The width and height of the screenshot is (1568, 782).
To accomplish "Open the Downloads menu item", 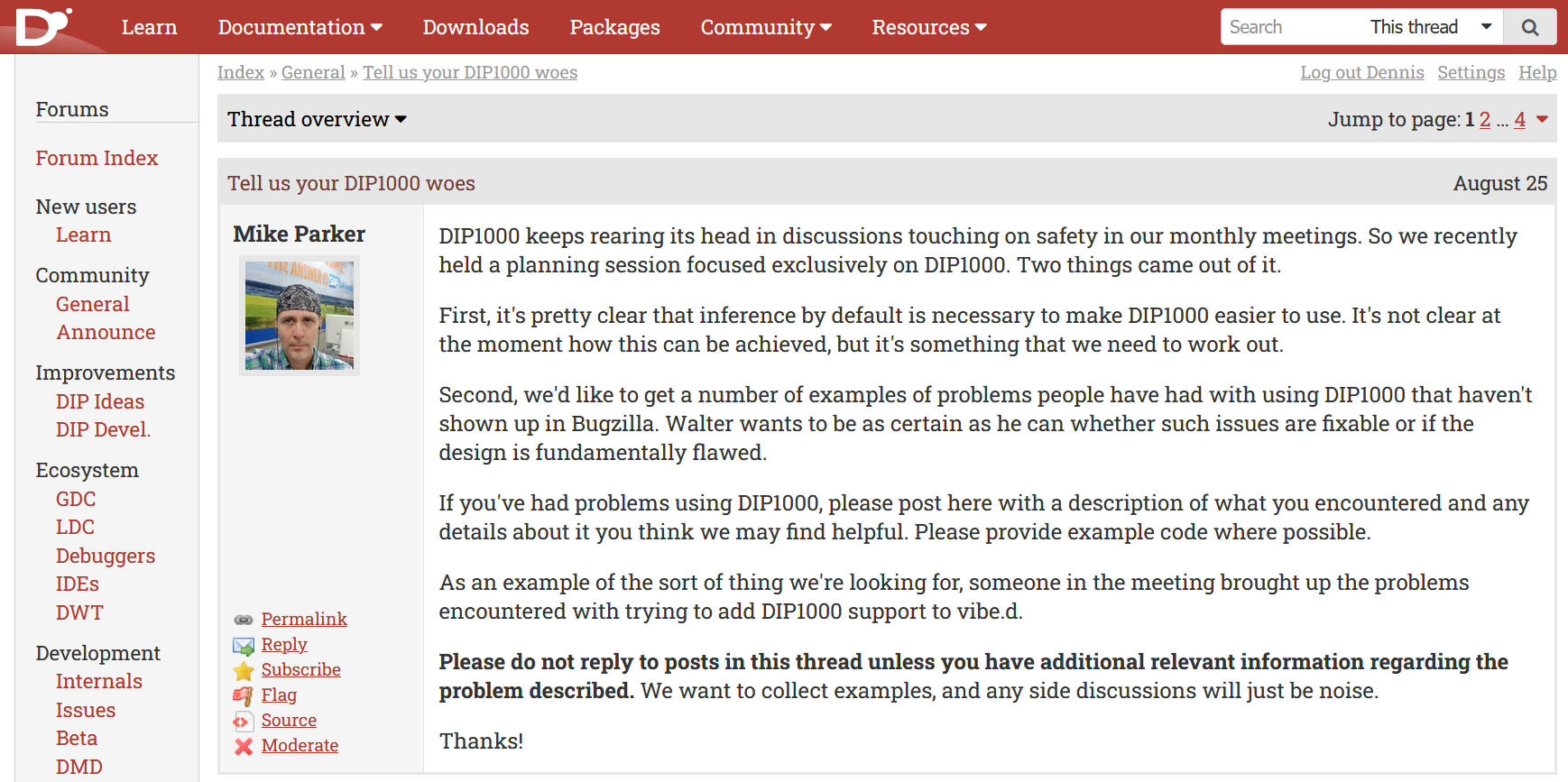I will point(475,27).
